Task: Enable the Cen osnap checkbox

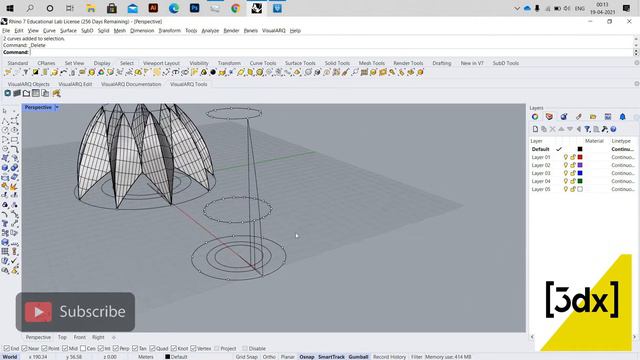Action: point(83,349)
